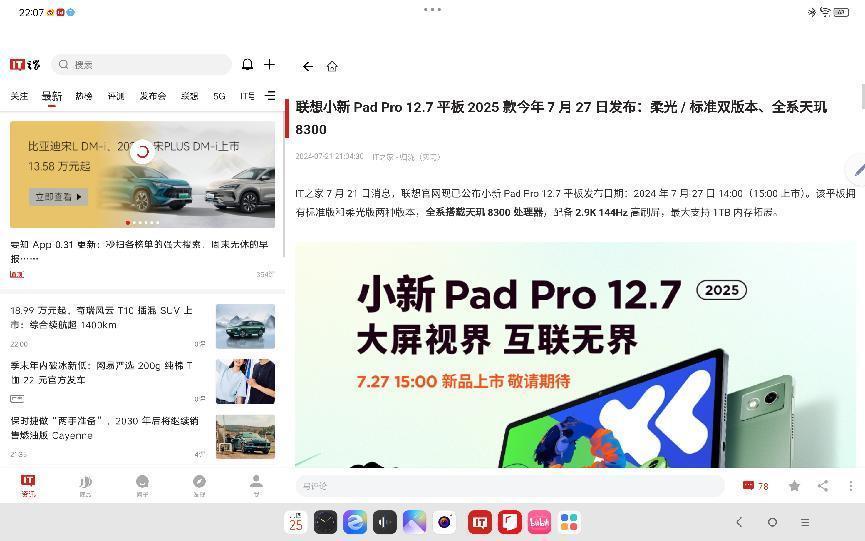Switch to the 5G channel tab
The image size is (865, 541).
point(219,97)
